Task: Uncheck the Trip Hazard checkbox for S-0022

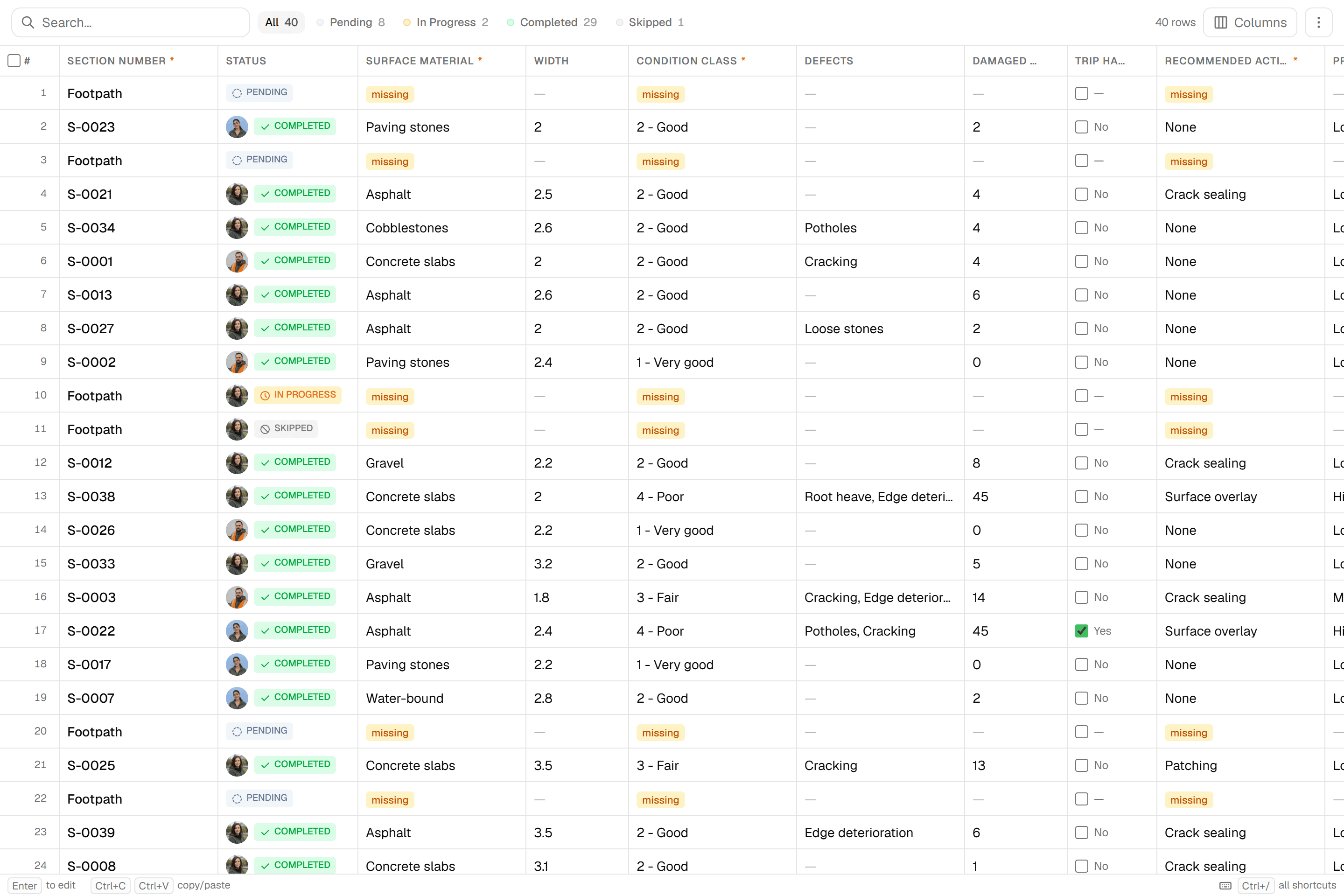Action: click(1081, 631)
